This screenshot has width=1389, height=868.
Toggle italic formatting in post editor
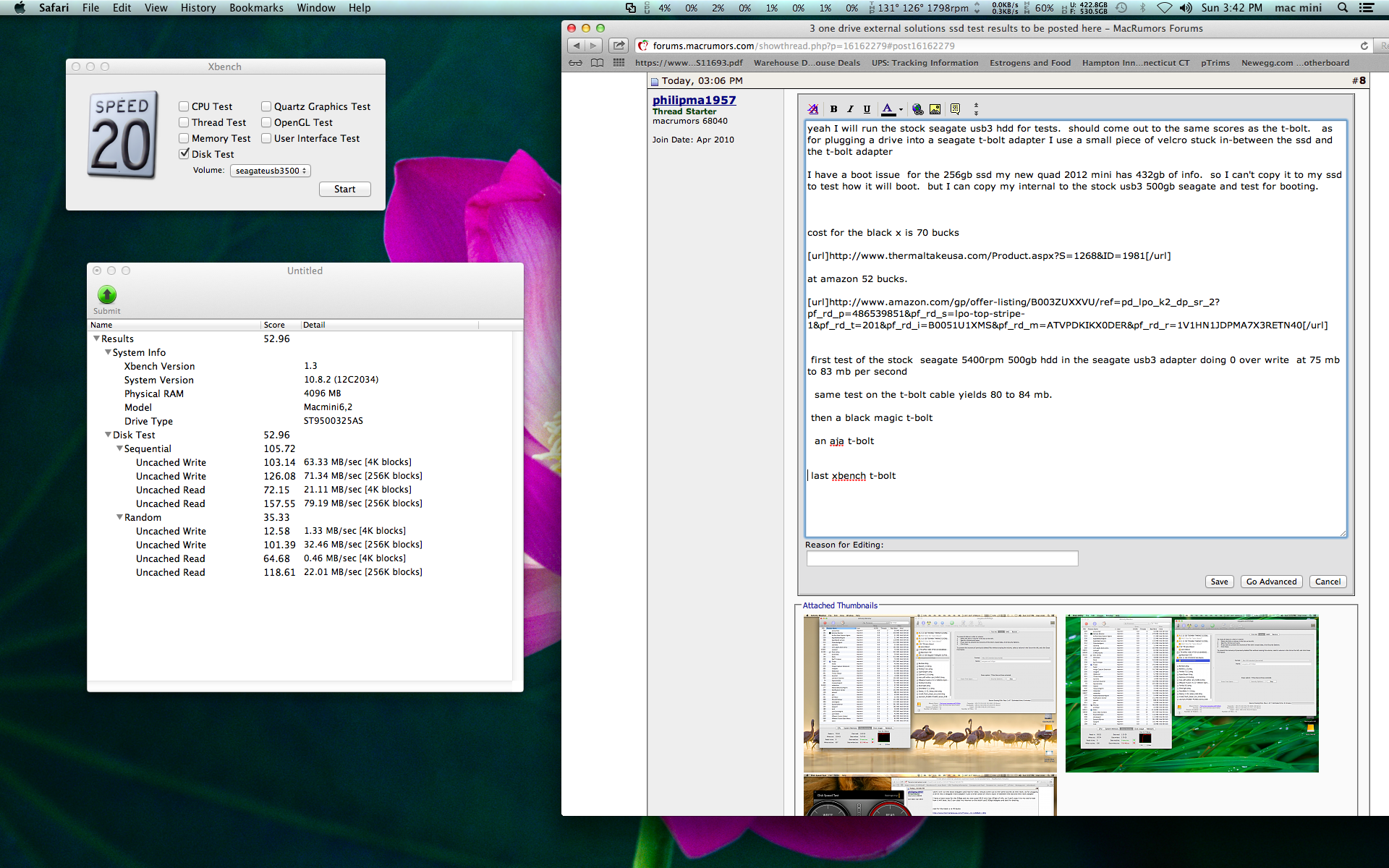point(850,109)
